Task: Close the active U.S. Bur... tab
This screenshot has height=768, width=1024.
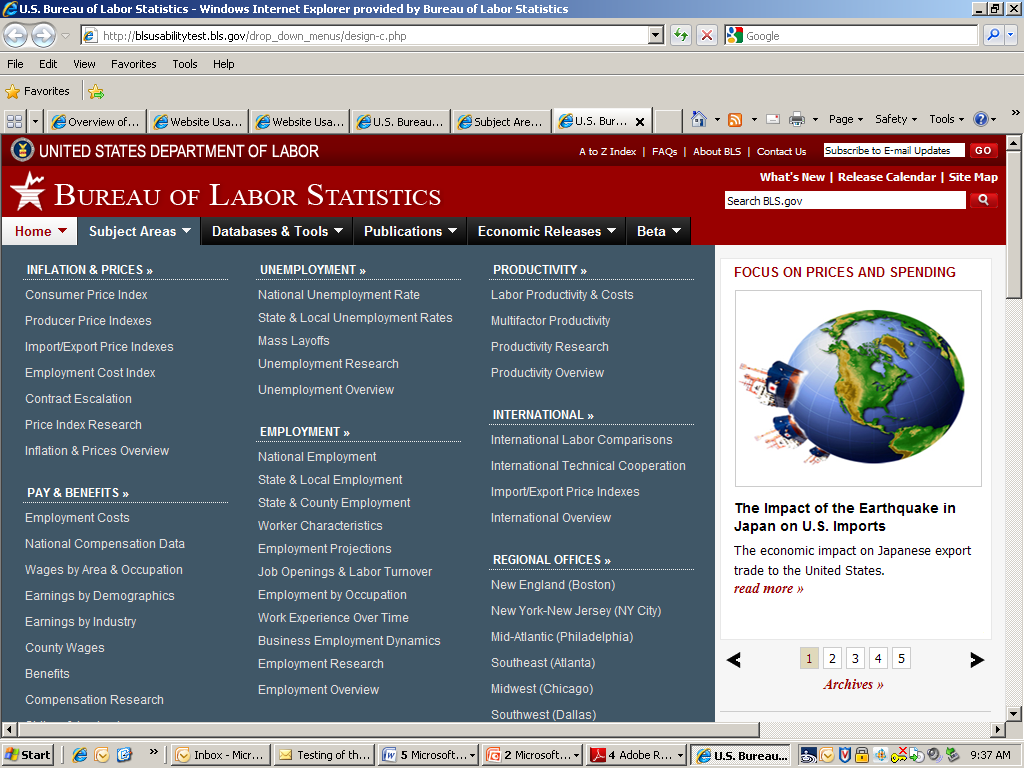Action: (x=640, y=121)
